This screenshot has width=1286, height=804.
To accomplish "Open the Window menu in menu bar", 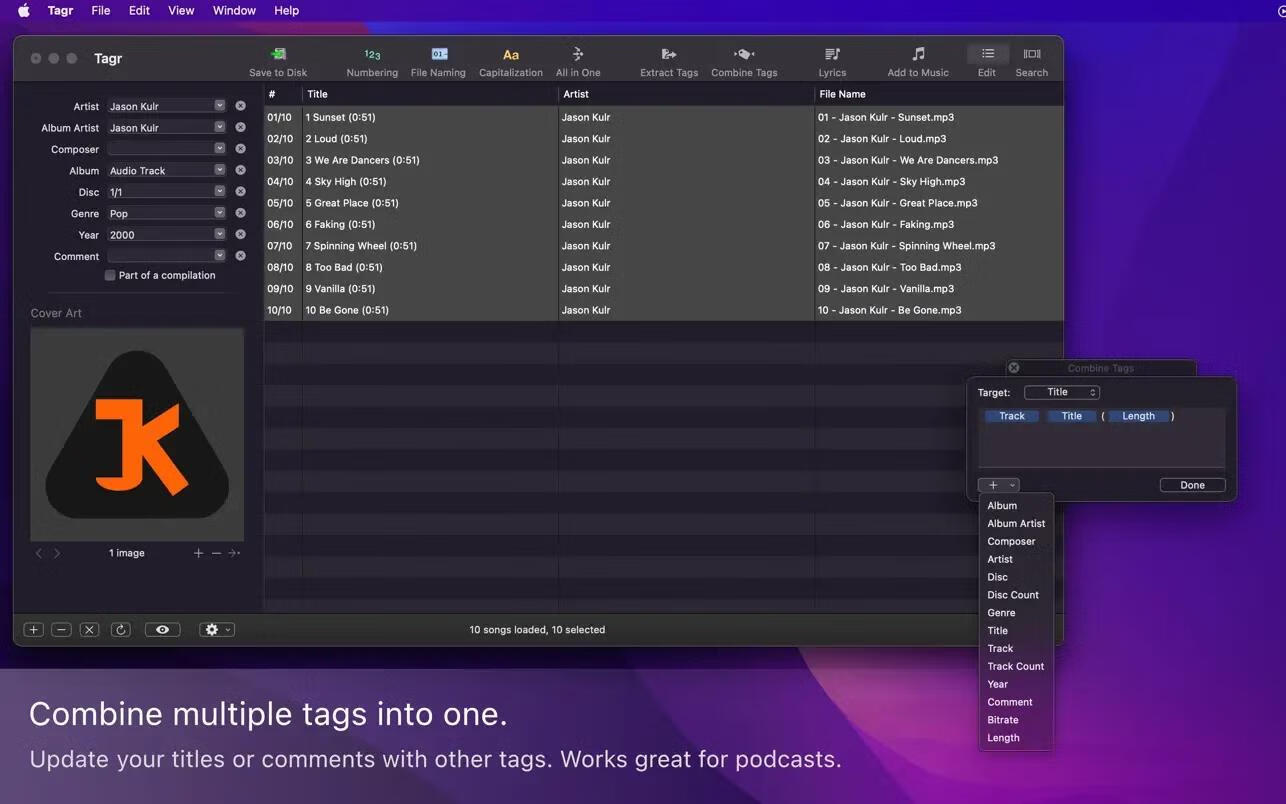I will (x=234, y=10).
